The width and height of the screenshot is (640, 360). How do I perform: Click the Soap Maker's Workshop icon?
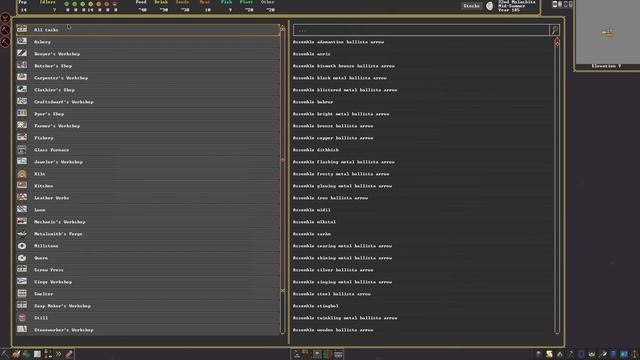point(22,306)
